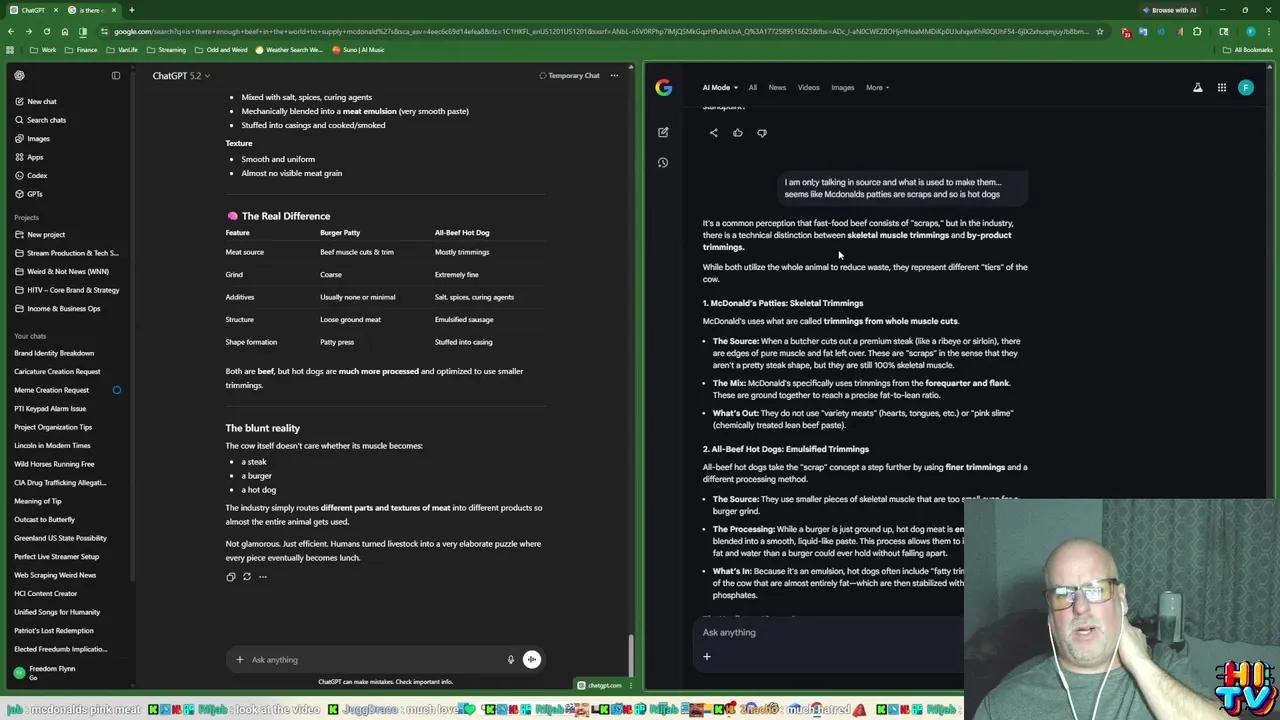This screenshot has width=1280, height=720.
Task: Switch to the News search tab
Action: (x=777, y=87)
